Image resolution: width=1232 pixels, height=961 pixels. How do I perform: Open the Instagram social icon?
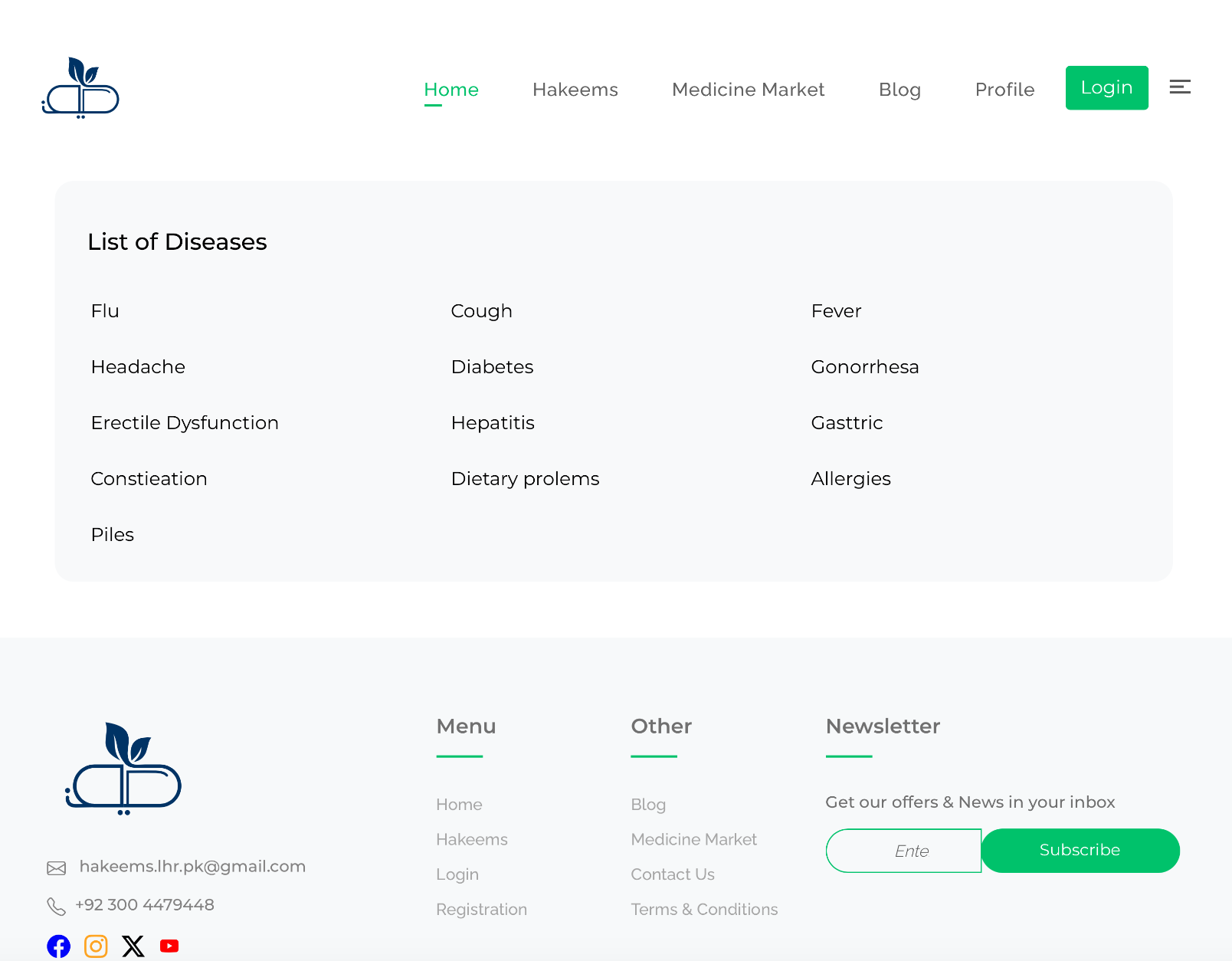96,946
